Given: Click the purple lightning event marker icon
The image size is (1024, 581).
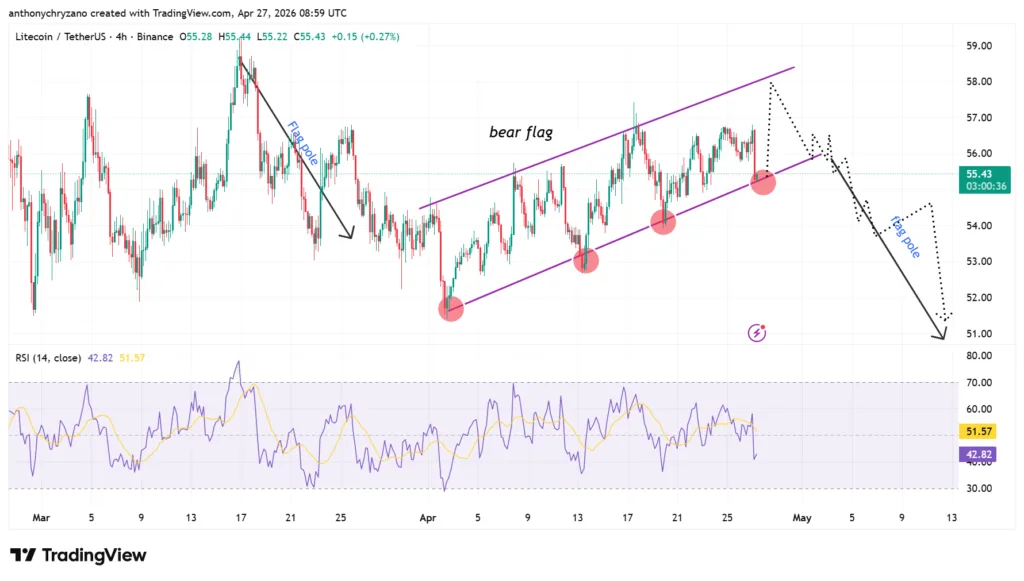Looking at the screenshot, I should pos(758,332).
